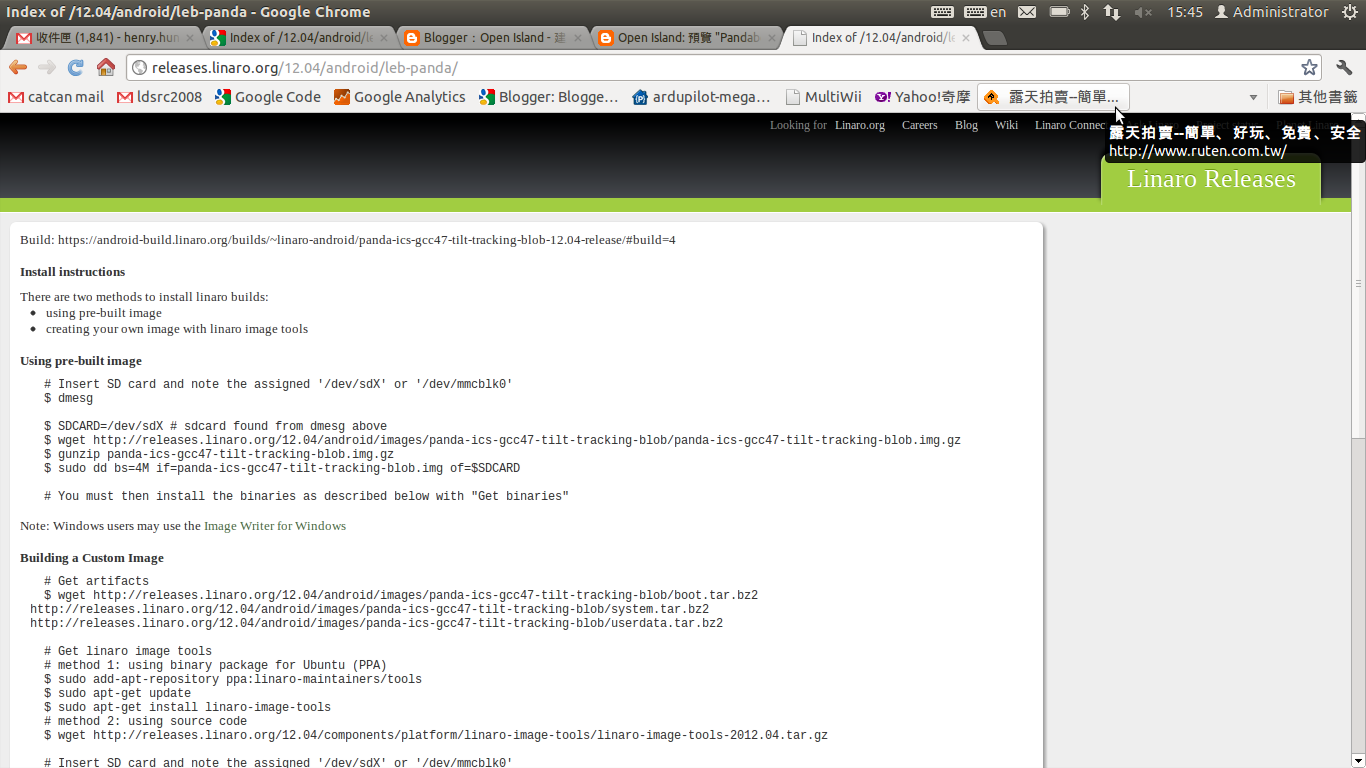Reload the current page

(76, 67)
